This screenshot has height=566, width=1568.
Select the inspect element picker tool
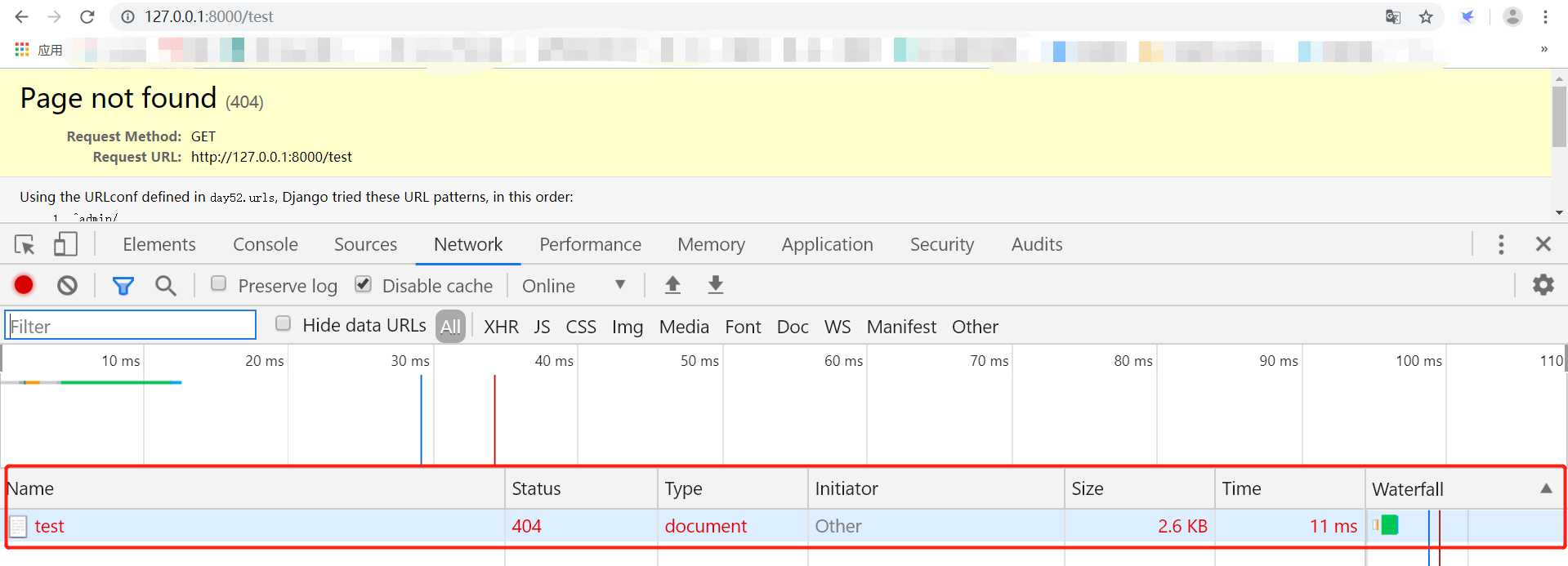tap(25, 244)
